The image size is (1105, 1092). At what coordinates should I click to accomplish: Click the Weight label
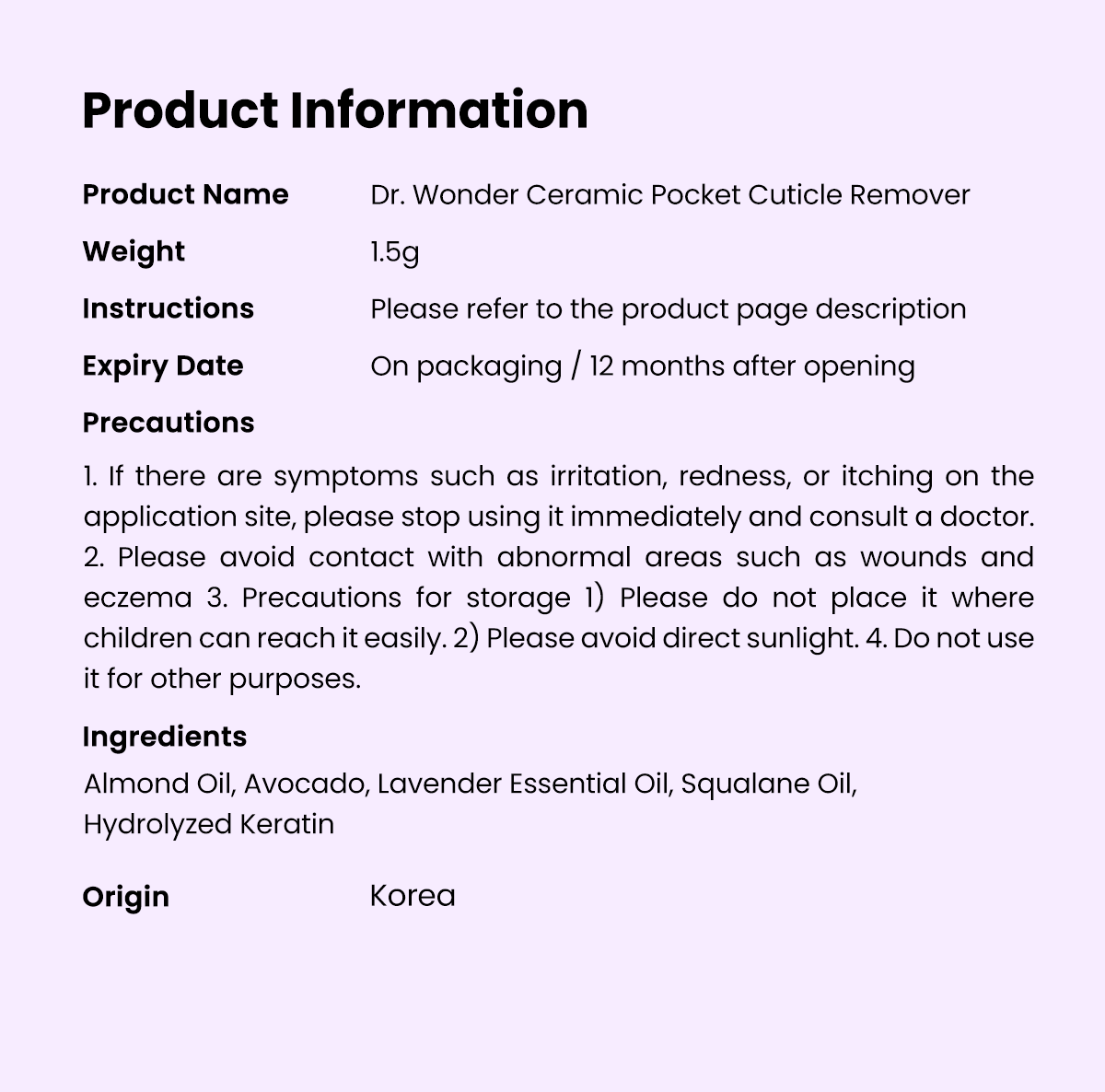(x=134, y=251)
